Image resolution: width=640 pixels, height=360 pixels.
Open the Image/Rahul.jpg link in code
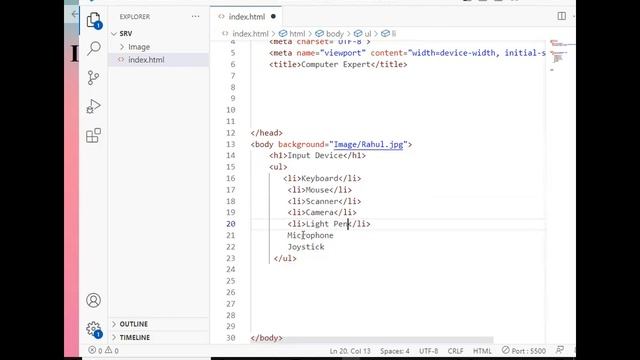pyautogui.click(x=368, y=144)
